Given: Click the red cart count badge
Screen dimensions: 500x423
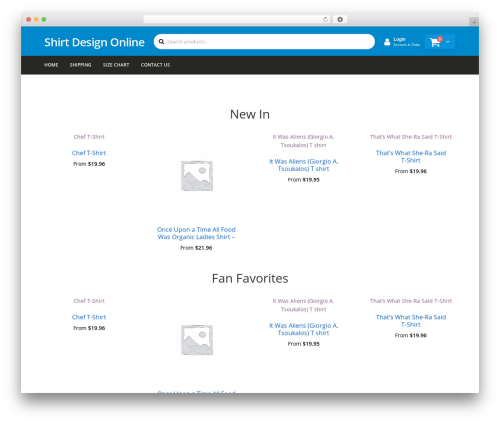Looking at the screenshot, I should 440,39.
